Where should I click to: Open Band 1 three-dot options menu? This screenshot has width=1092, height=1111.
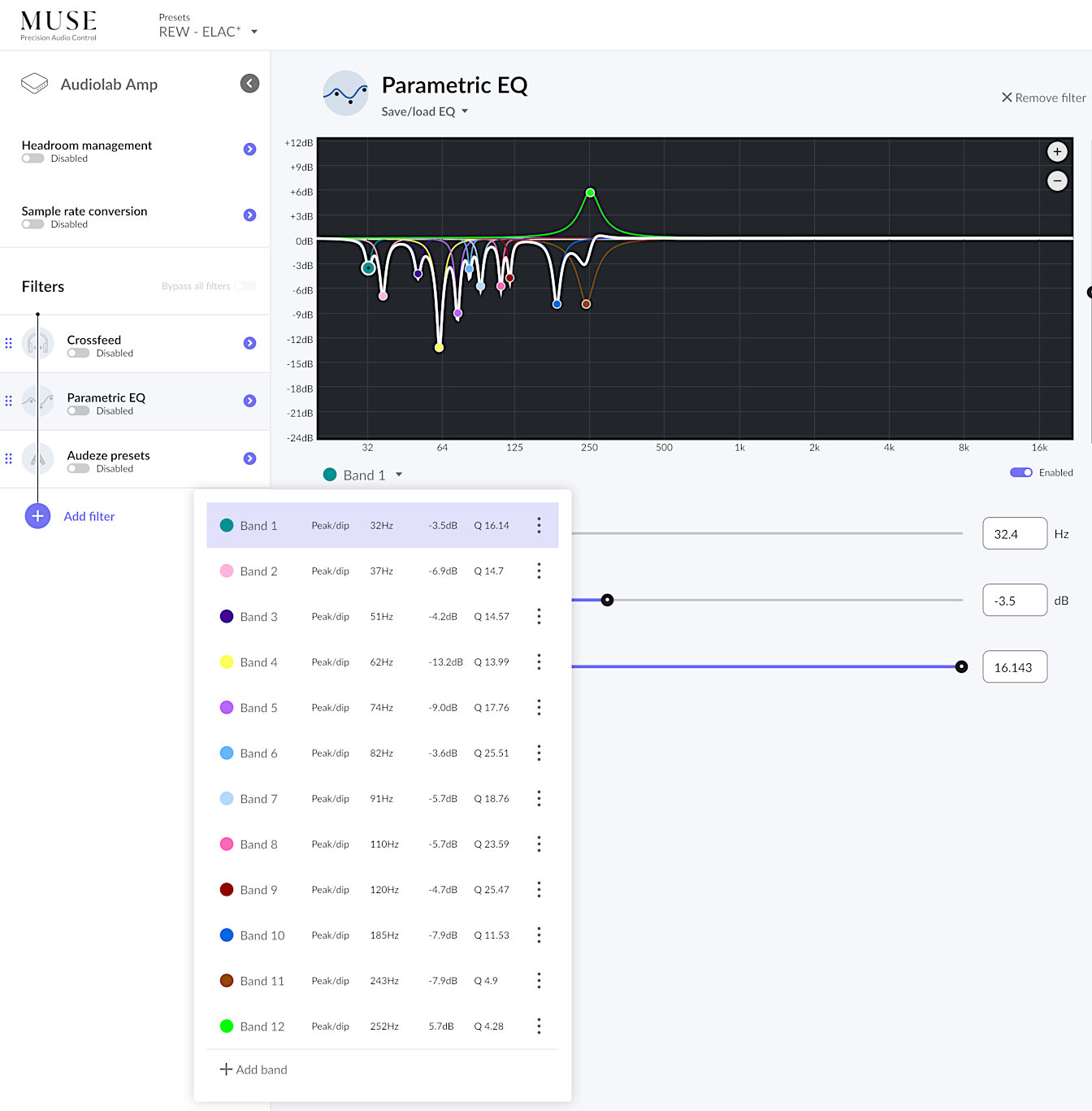(x=539, y=526)
